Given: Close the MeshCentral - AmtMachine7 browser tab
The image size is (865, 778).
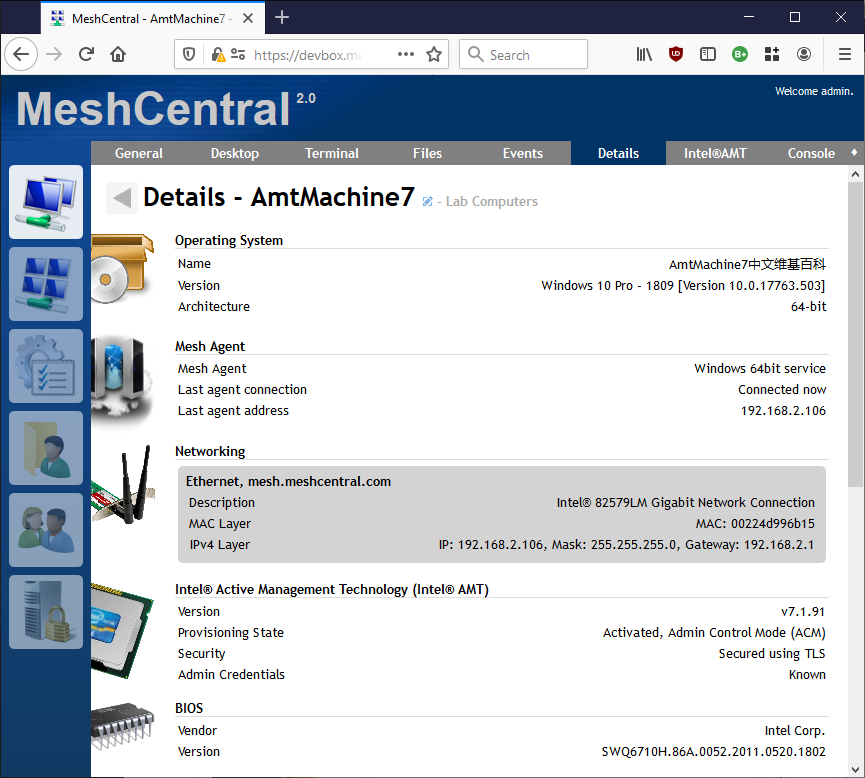Looking at the screenshot, I should 248,18.
